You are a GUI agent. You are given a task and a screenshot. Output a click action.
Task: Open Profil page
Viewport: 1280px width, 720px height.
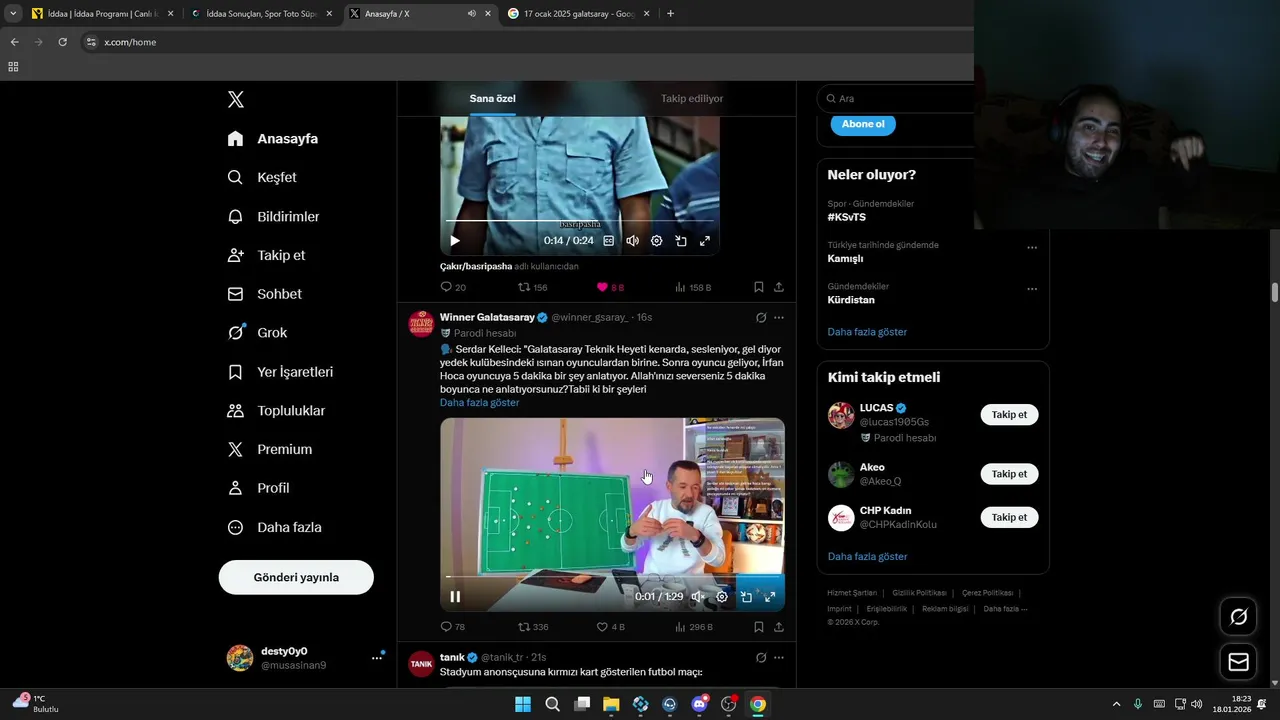click(x=259, y=488)
